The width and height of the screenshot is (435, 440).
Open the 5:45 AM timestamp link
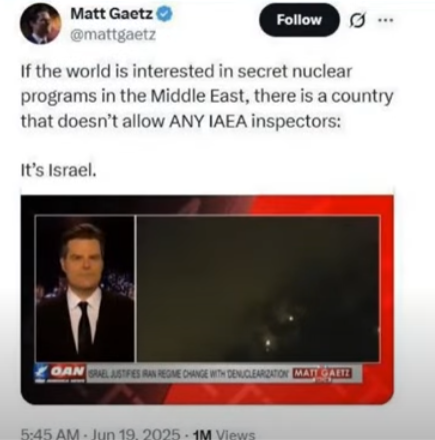[50, 434]
